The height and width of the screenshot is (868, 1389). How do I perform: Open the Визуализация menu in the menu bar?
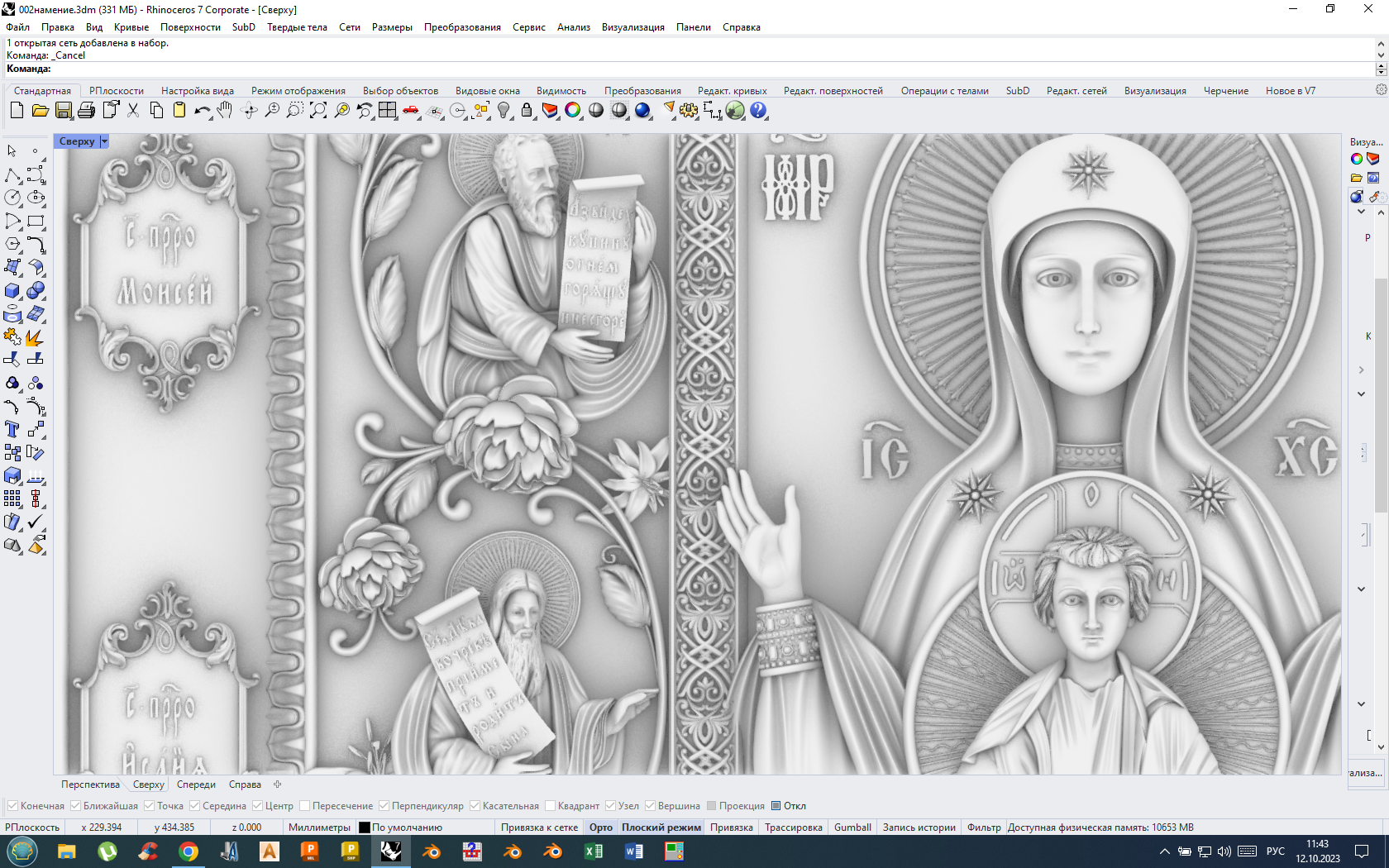click(x=633, y=27)
